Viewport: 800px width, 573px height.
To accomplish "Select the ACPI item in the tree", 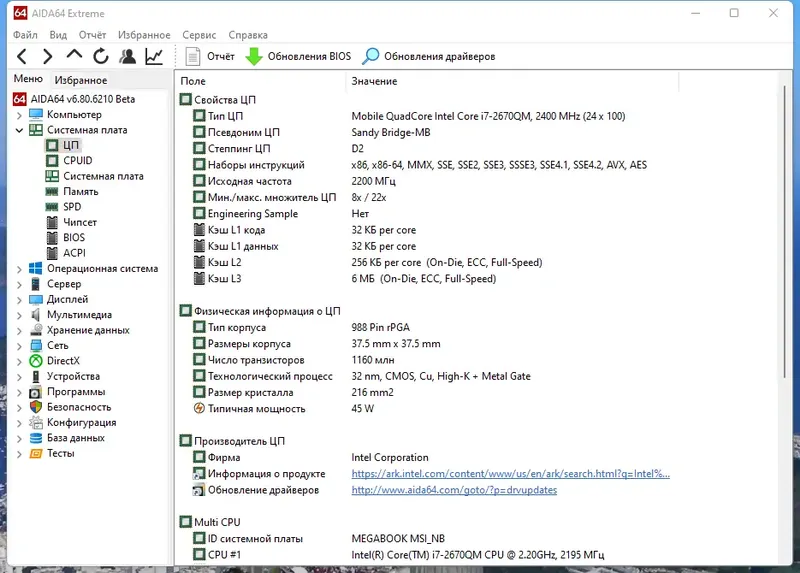I will click(74, 253).
